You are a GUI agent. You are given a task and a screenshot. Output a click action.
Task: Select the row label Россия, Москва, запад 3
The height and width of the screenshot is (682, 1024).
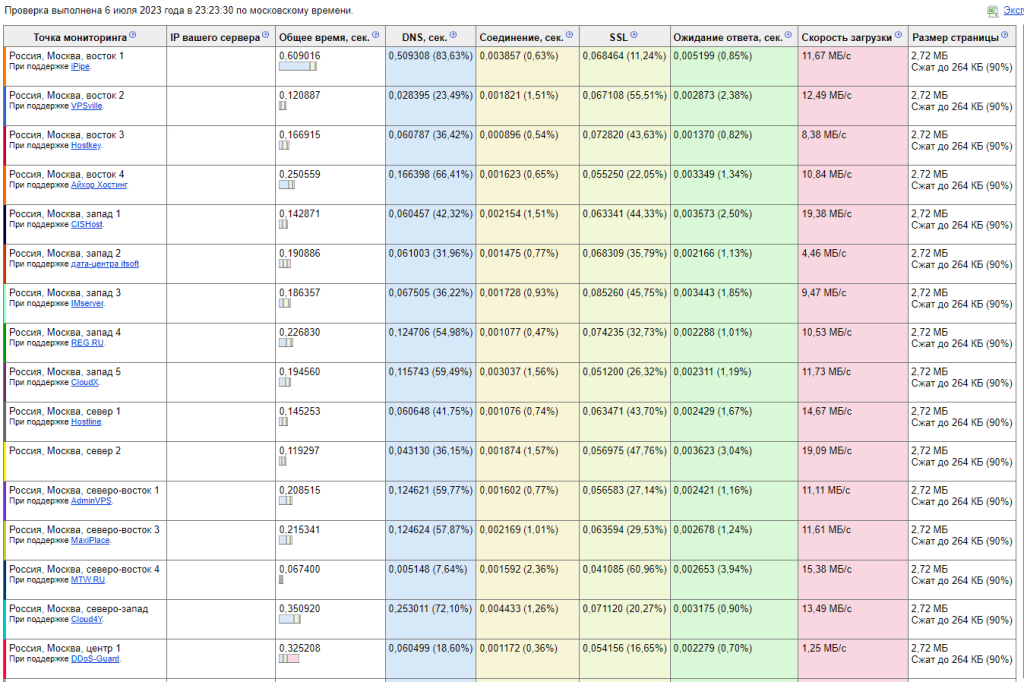[x=65, y=293]
